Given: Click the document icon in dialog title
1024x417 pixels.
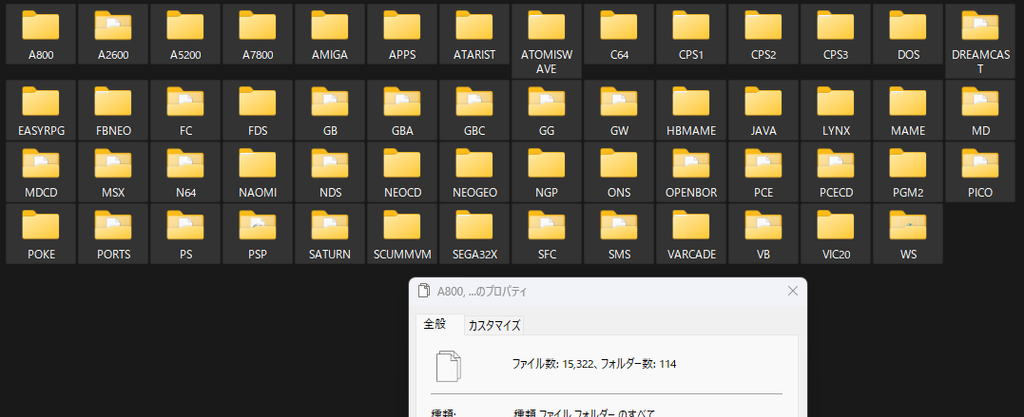Looking at the screenshot, I should click(x=424, y=291).
